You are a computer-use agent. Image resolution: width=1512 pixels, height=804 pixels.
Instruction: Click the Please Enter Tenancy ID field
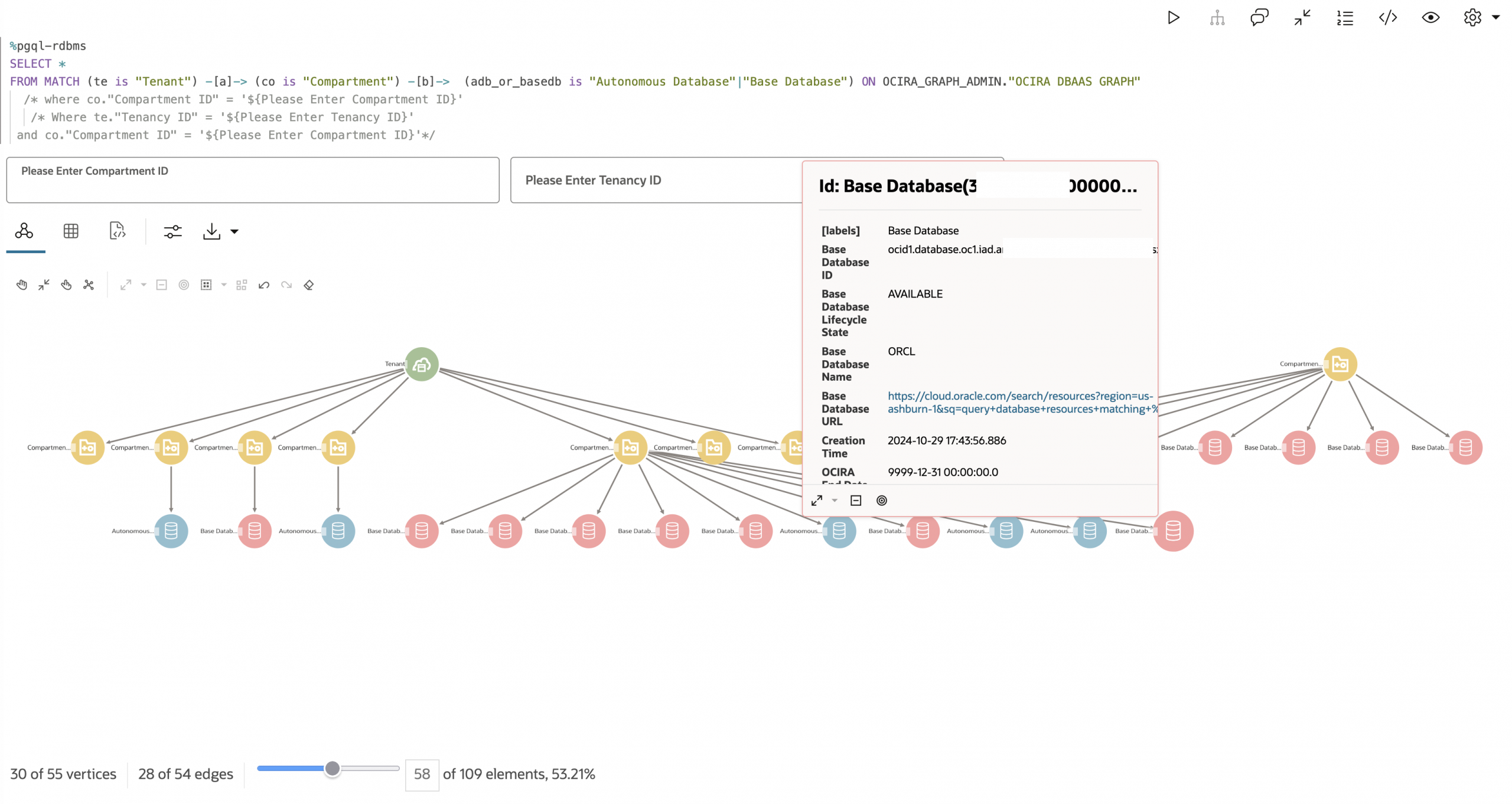pos(650,180)
